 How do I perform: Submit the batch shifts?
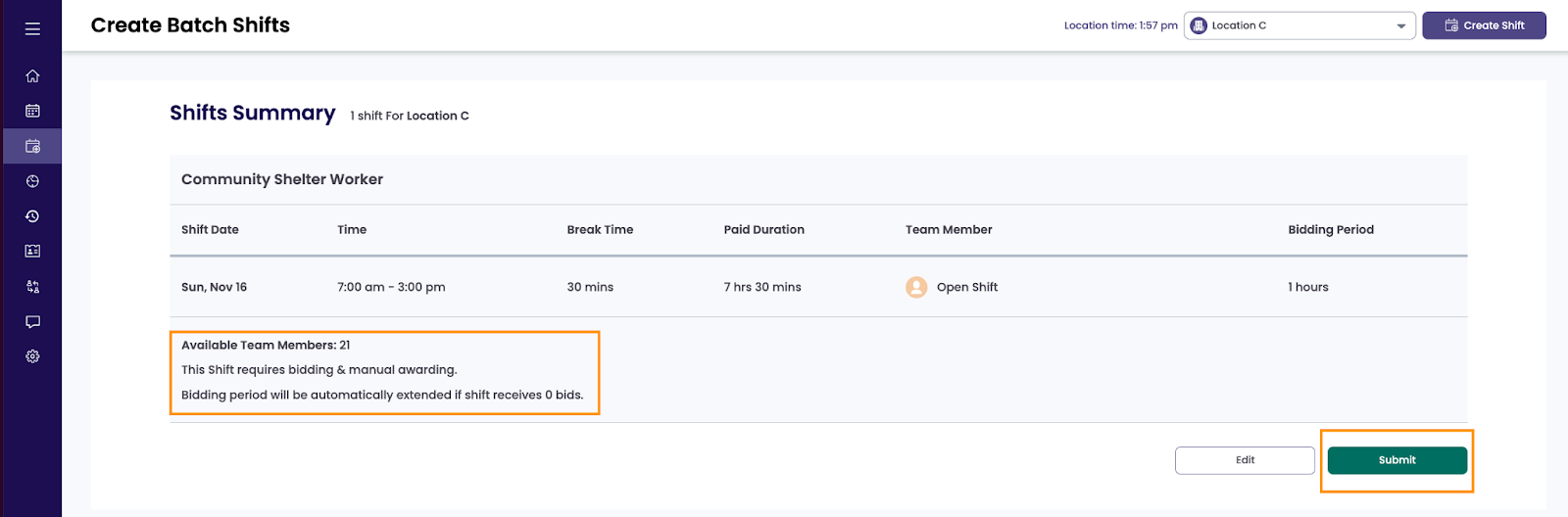click(x=1396, y=460)
